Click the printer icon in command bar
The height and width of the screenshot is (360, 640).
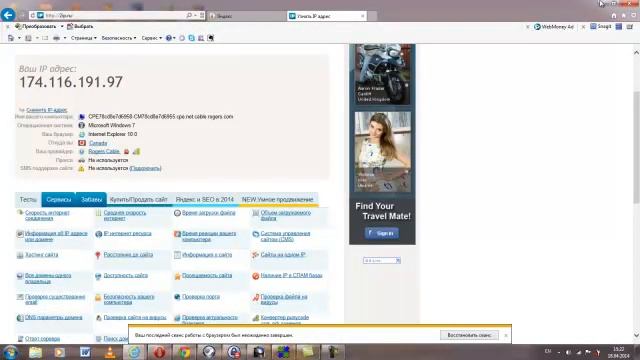tap(56, 38)
